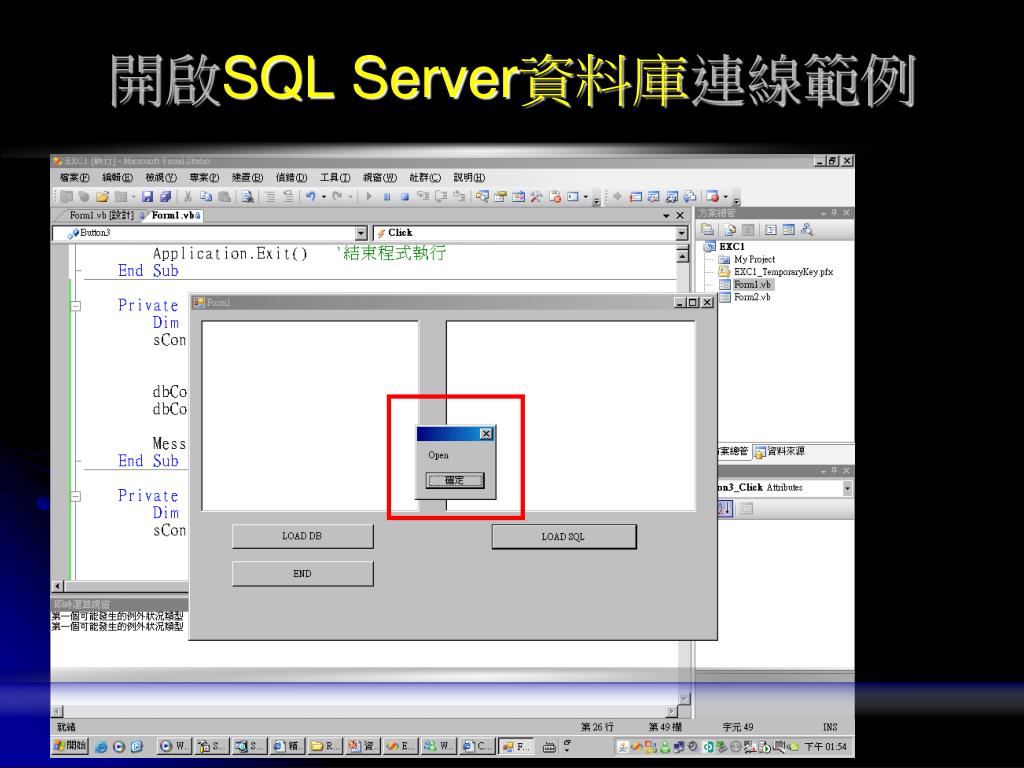This screenshot has height=768, width=1024.
Task: Open the 工具(T) Tools menu
Action: pyautogui.click(x=335, y=178)
